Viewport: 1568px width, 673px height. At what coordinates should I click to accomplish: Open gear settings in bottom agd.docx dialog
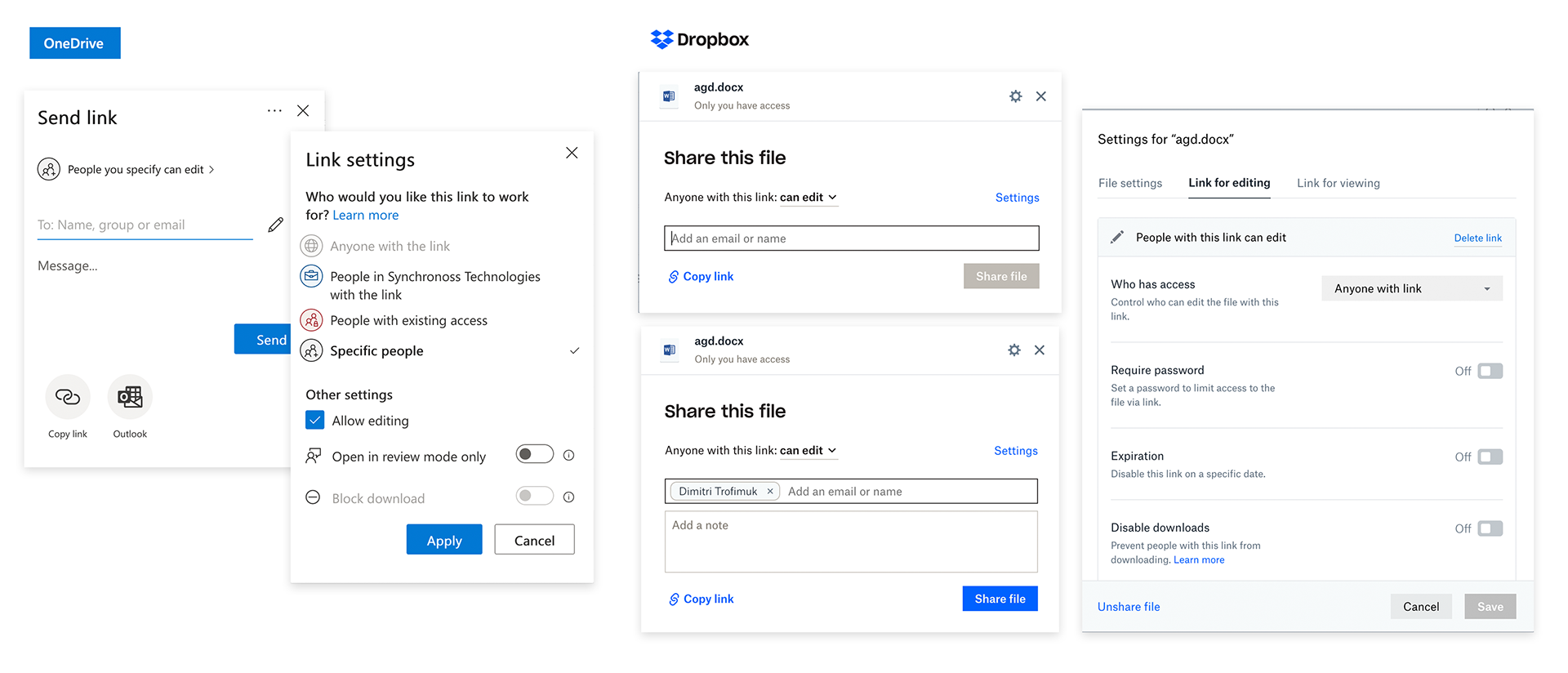tap(1014, 350)
